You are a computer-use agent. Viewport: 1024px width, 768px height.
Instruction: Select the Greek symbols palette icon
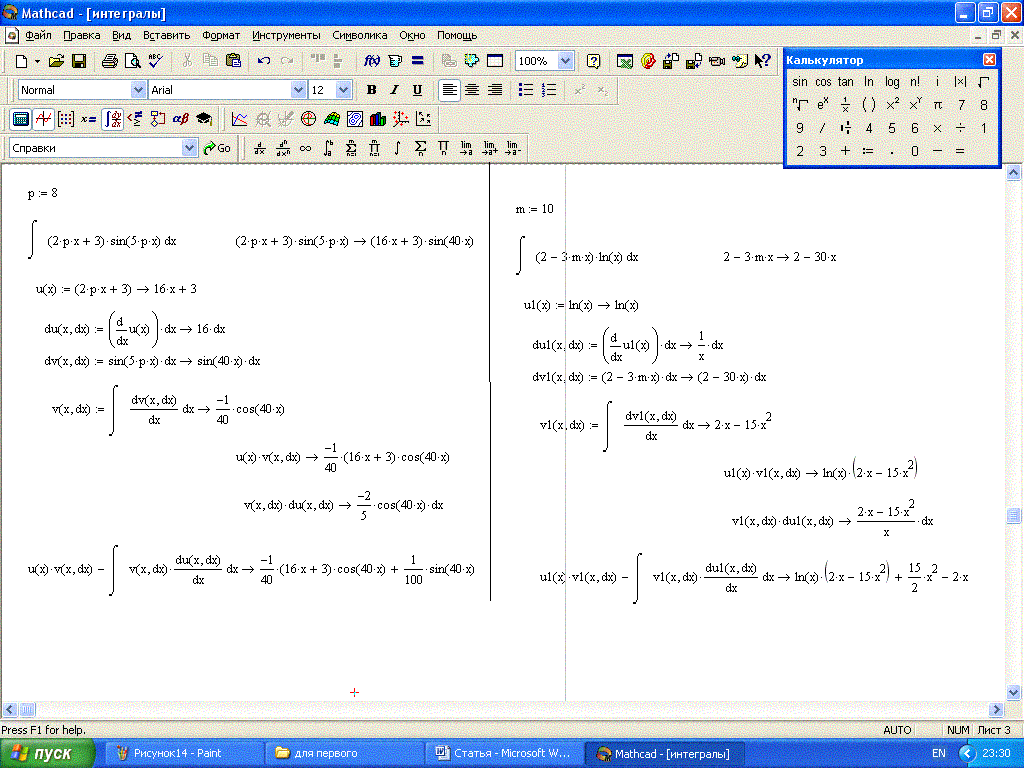pos(181,119)
